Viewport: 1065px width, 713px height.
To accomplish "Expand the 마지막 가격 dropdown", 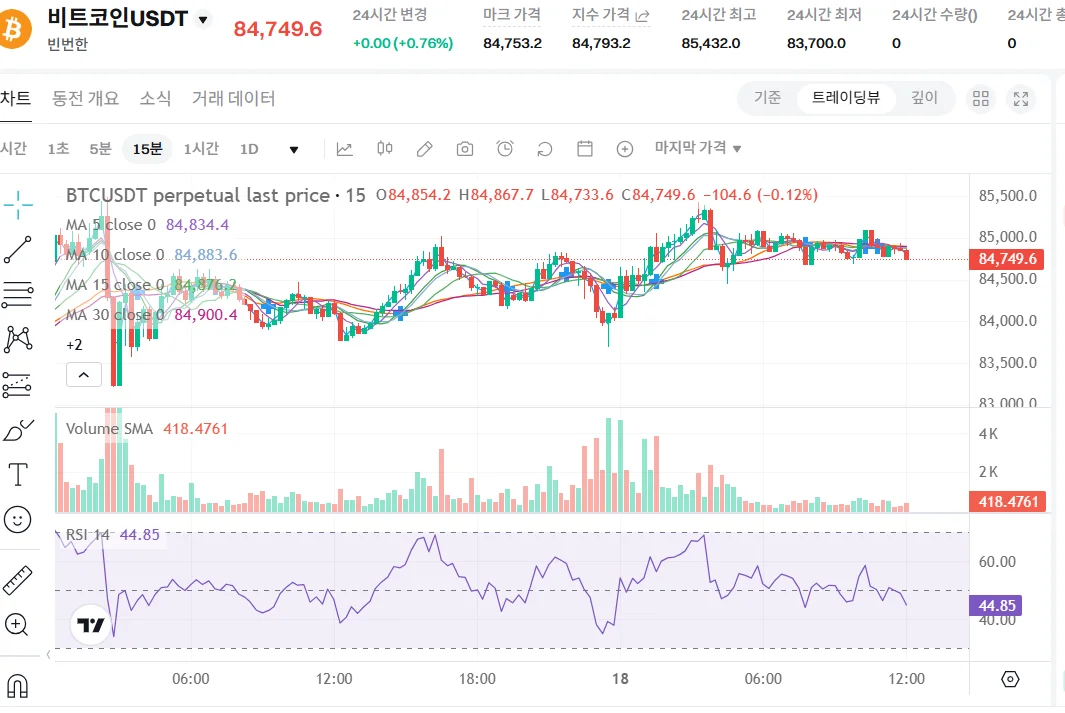I will tap(698, 148).
